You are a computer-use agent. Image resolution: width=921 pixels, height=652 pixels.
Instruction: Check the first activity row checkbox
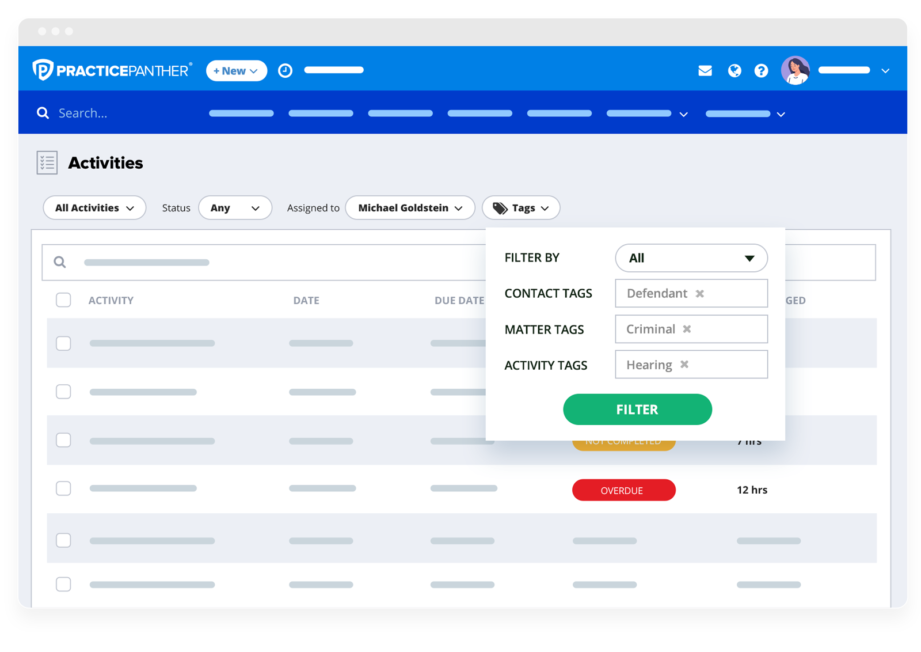click(x=64, y=343)
